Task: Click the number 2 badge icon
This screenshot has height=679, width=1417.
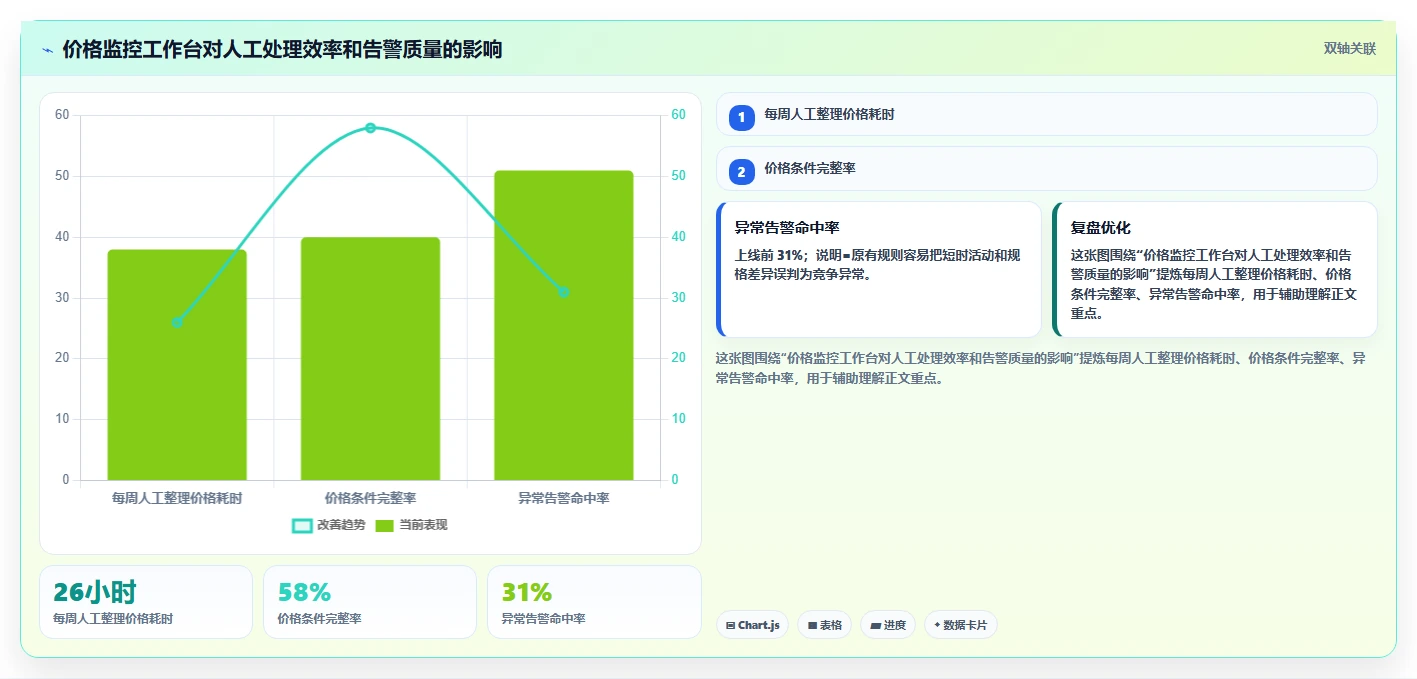Action: click(741, 172)
